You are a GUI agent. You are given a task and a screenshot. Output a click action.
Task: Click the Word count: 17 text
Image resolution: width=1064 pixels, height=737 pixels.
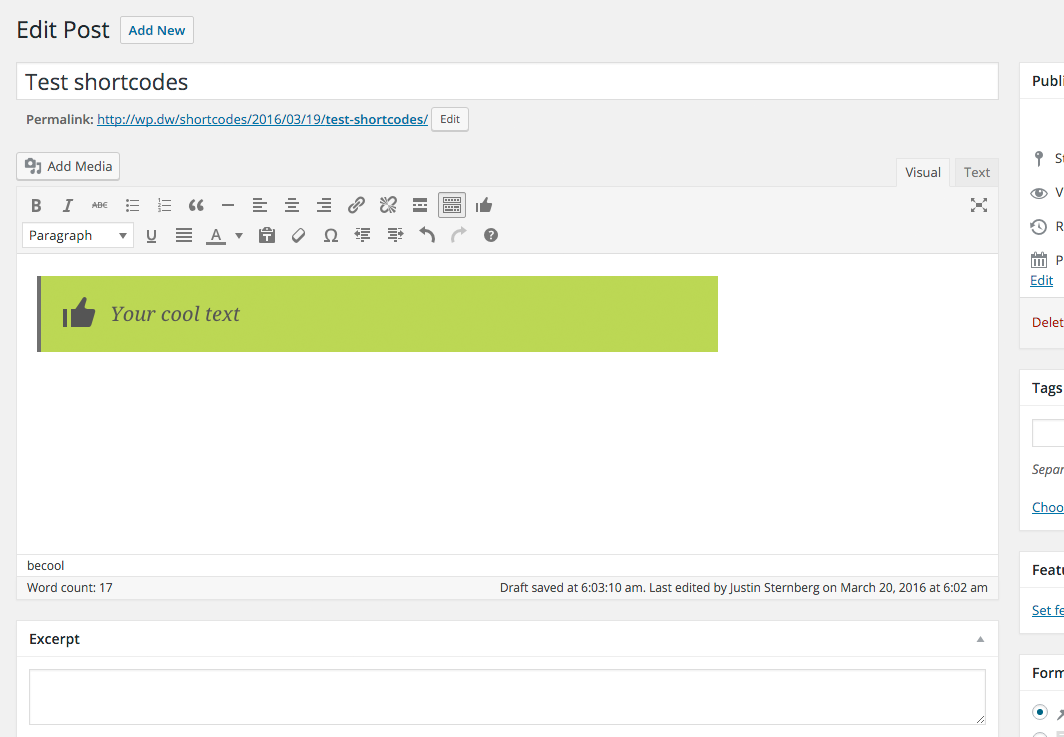(x=70, y=588)
